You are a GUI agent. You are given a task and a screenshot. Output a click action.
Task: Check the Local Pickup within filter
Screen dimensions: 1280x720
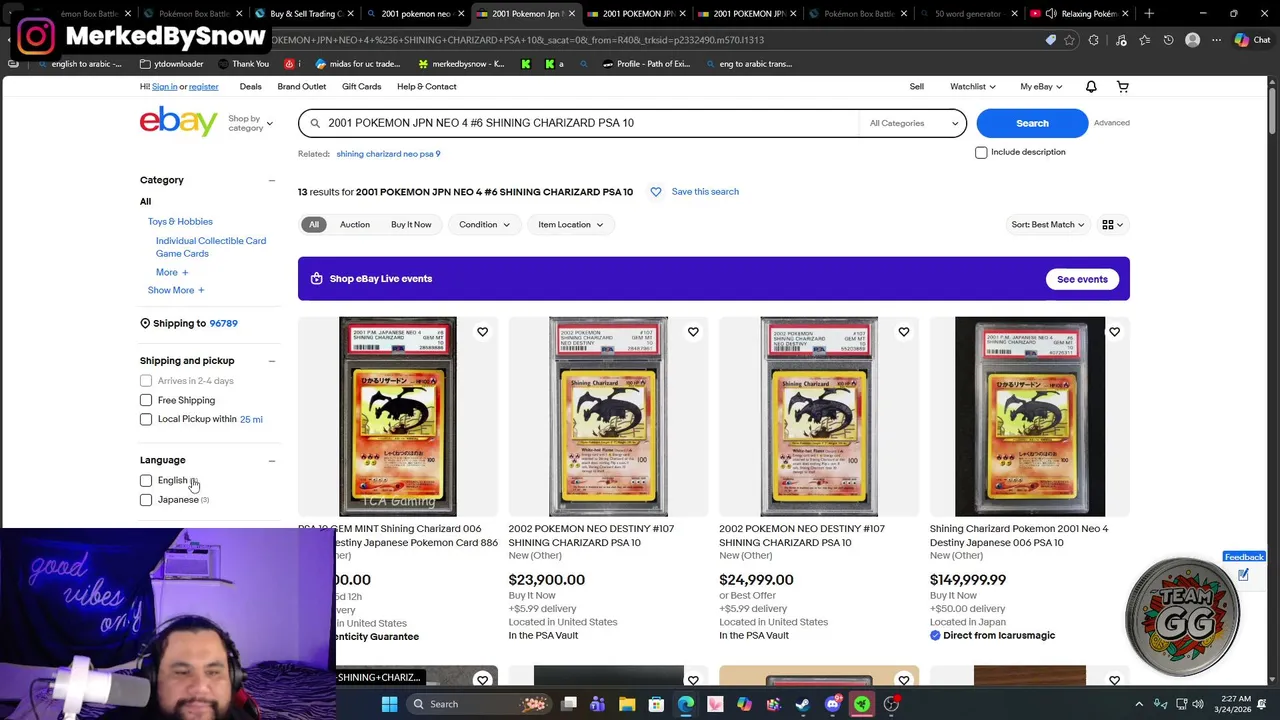146,419
